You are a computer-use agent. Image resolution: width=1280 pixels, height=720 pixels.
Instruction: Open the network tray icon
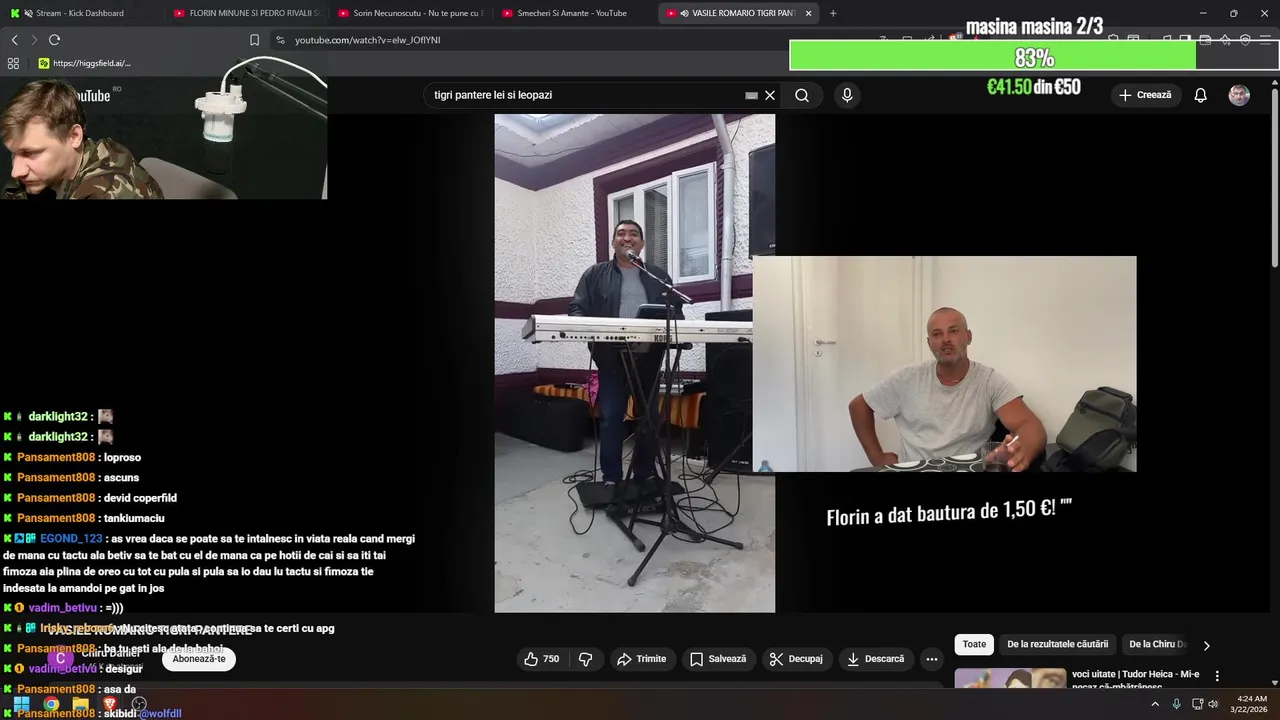(x=1197, y=704)
